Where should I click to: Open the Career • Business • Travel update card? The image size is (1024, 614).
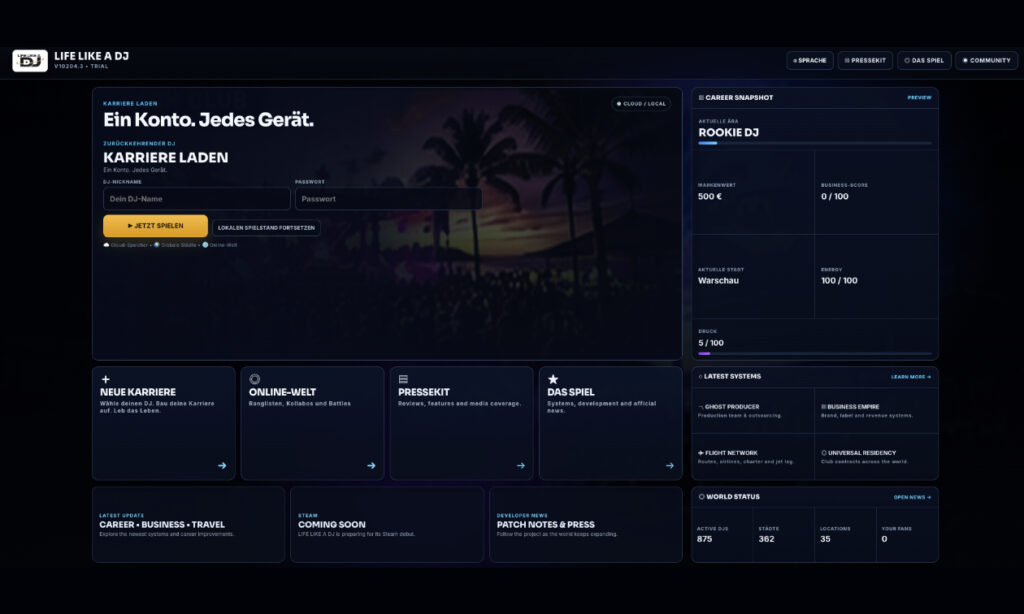pos(189,525)
